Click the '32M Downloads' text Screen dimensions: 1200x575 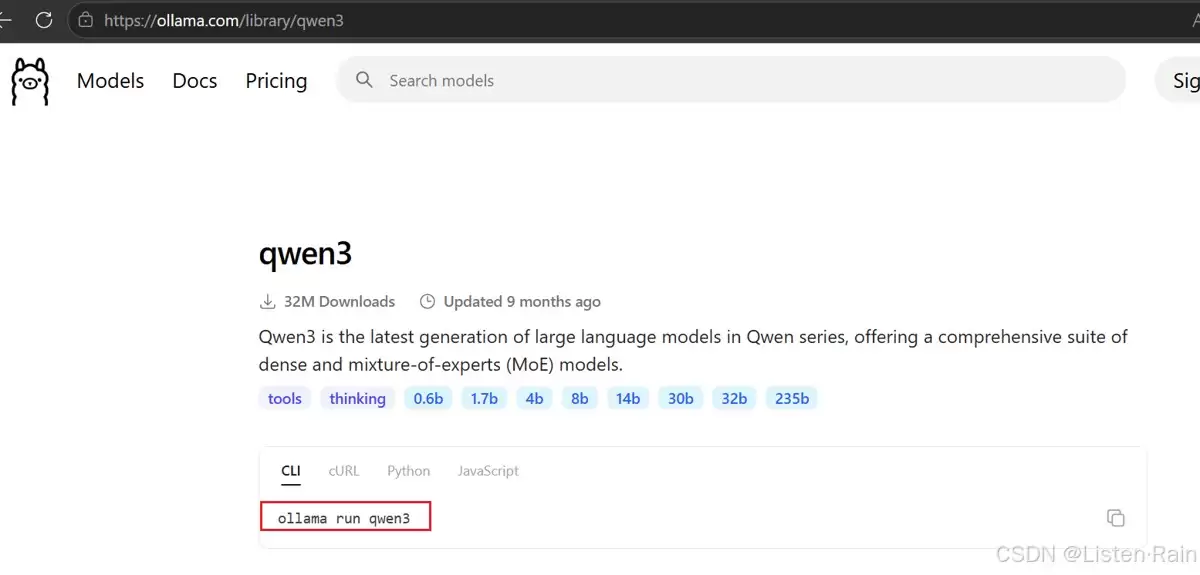pos(339,301)
